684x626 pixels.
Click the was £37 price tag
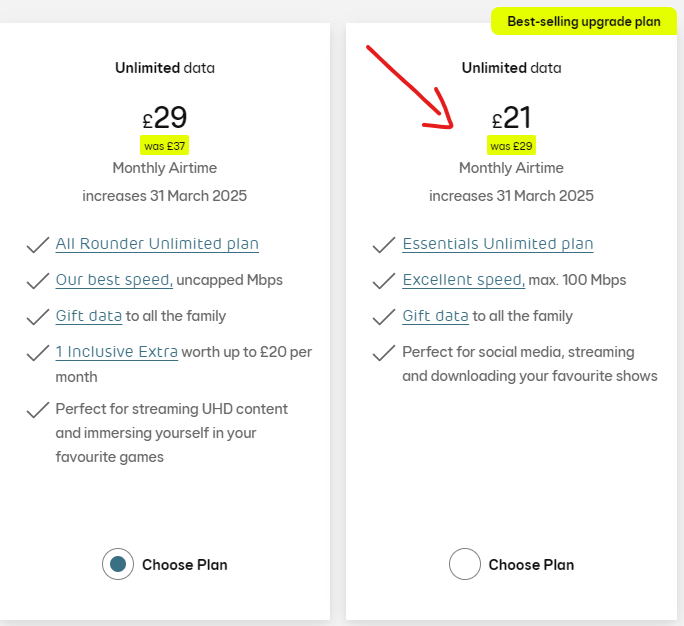click(164, 145)
